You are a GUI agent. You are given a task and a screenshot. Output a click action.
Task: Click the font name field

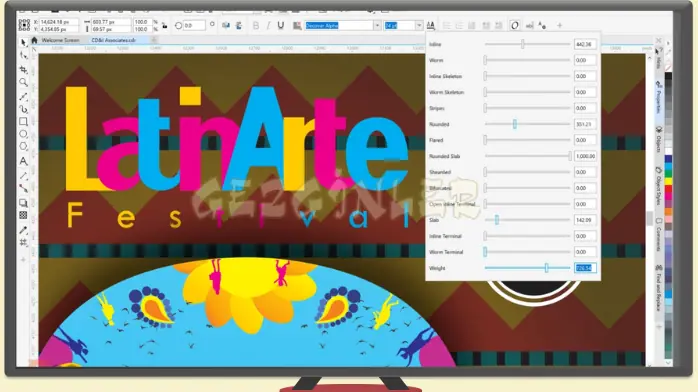coord(339,25)
